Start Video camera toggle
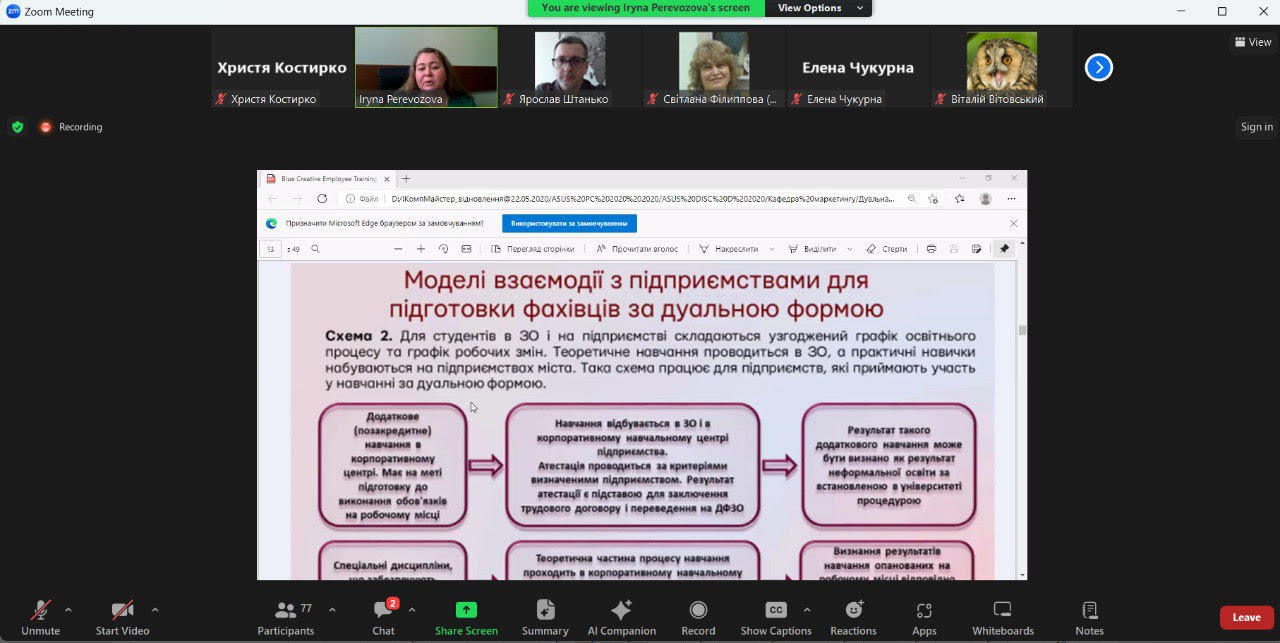 pyautogui.click(x=122, y=616)
